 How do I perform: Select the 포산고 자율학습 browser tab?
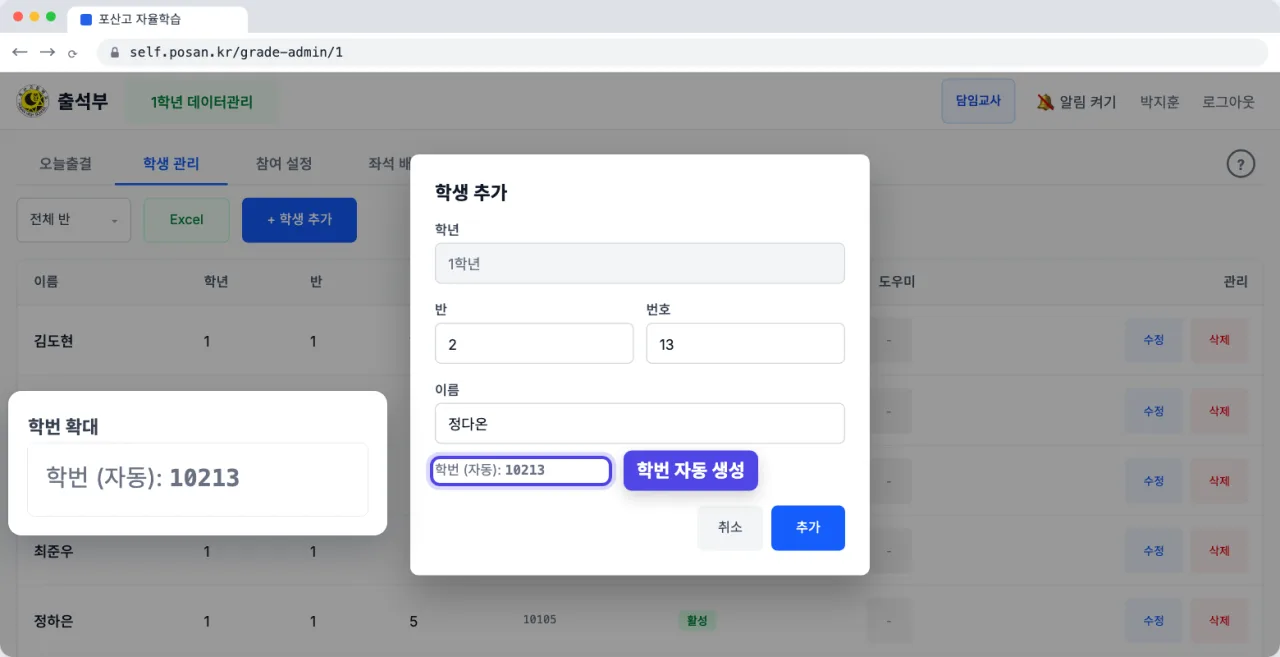(x=158, y=19)
